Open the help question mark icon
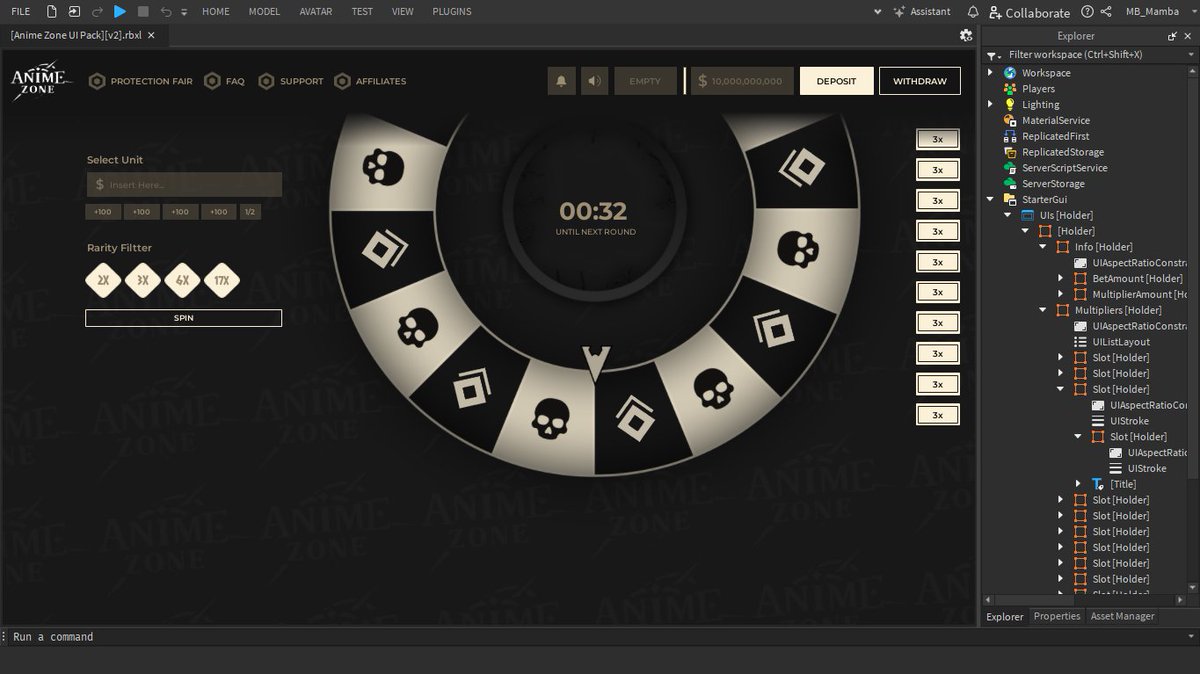This screenshot has width=1200, height=674. pos(1085,12)
